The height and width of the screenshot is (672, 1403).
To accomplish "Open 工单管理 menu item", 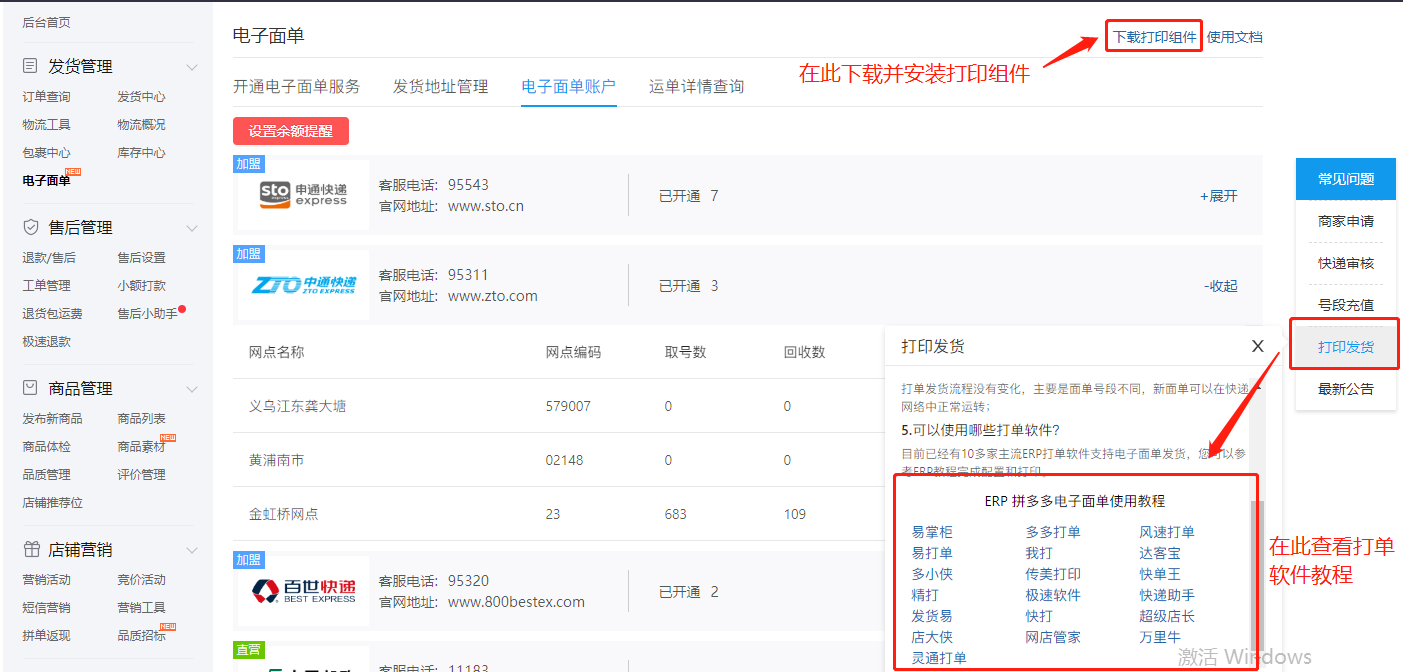I will click(x=46, y=286).
